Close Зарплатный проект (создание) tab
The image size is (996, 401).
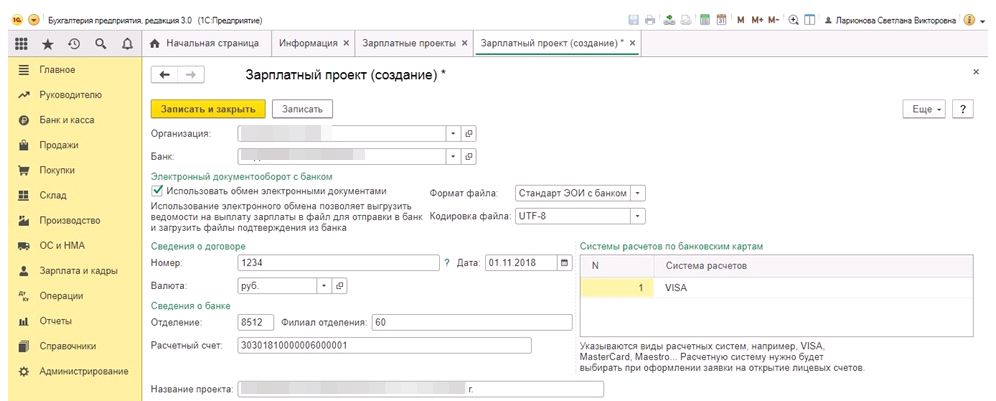[x=632, y=43]
